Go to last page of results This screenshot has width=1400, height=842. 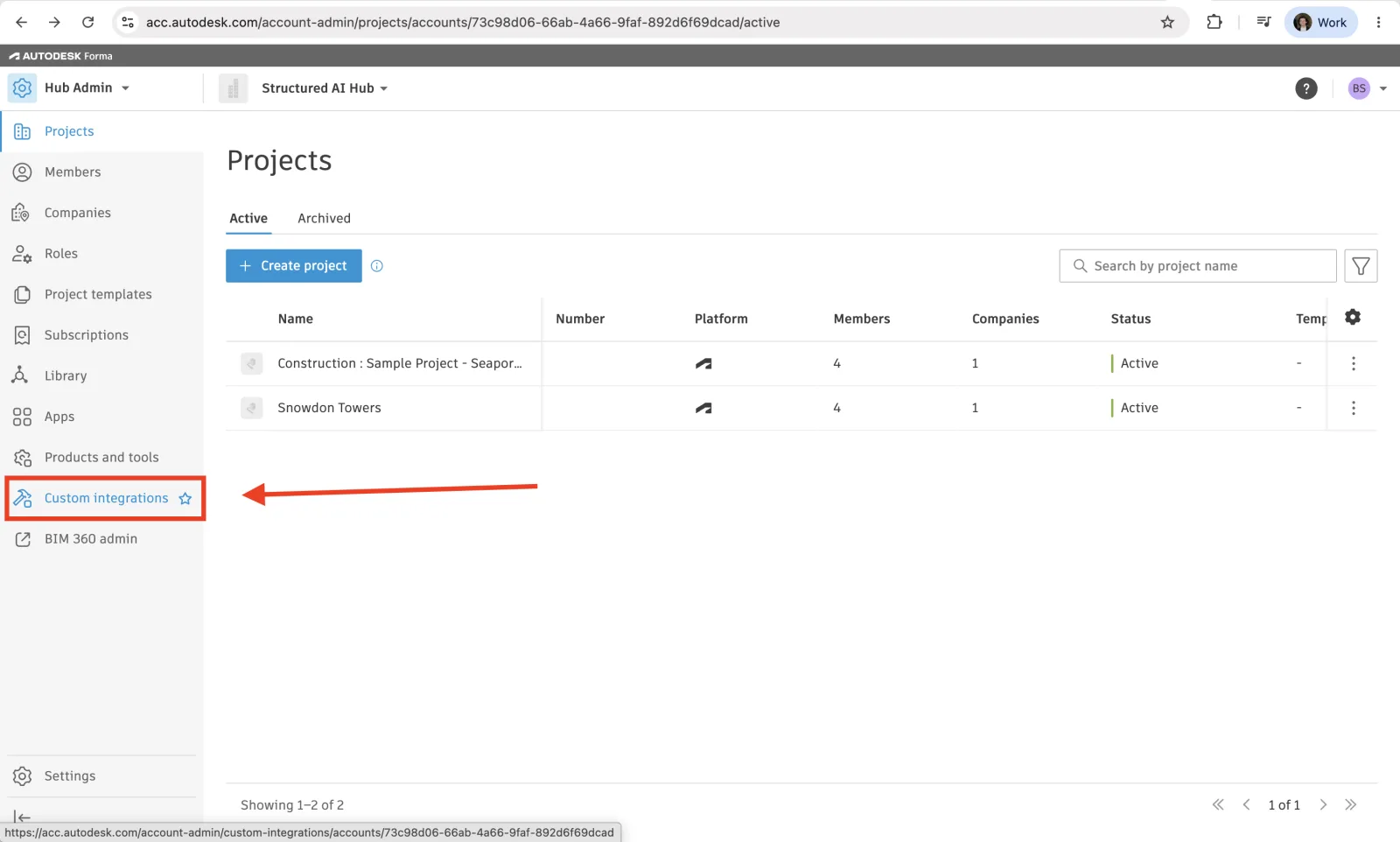(x=1351, y=805)
